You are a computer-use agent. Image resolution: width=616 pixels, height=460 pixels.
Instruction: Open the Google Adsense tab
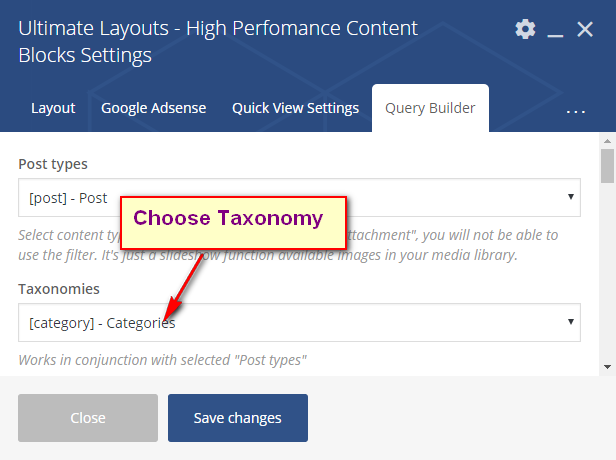click(x=154, y=108)
